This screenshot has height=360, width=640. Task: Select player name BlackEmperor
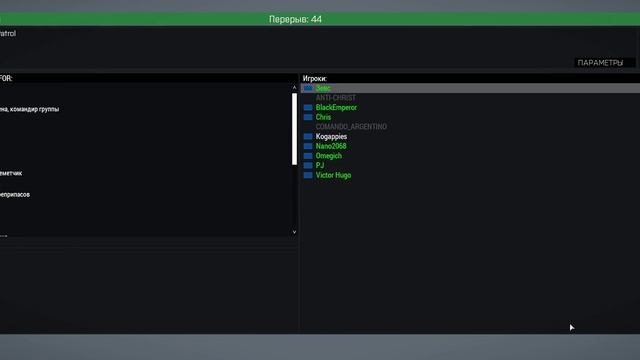pyautogui.click(x=336, y=108)
